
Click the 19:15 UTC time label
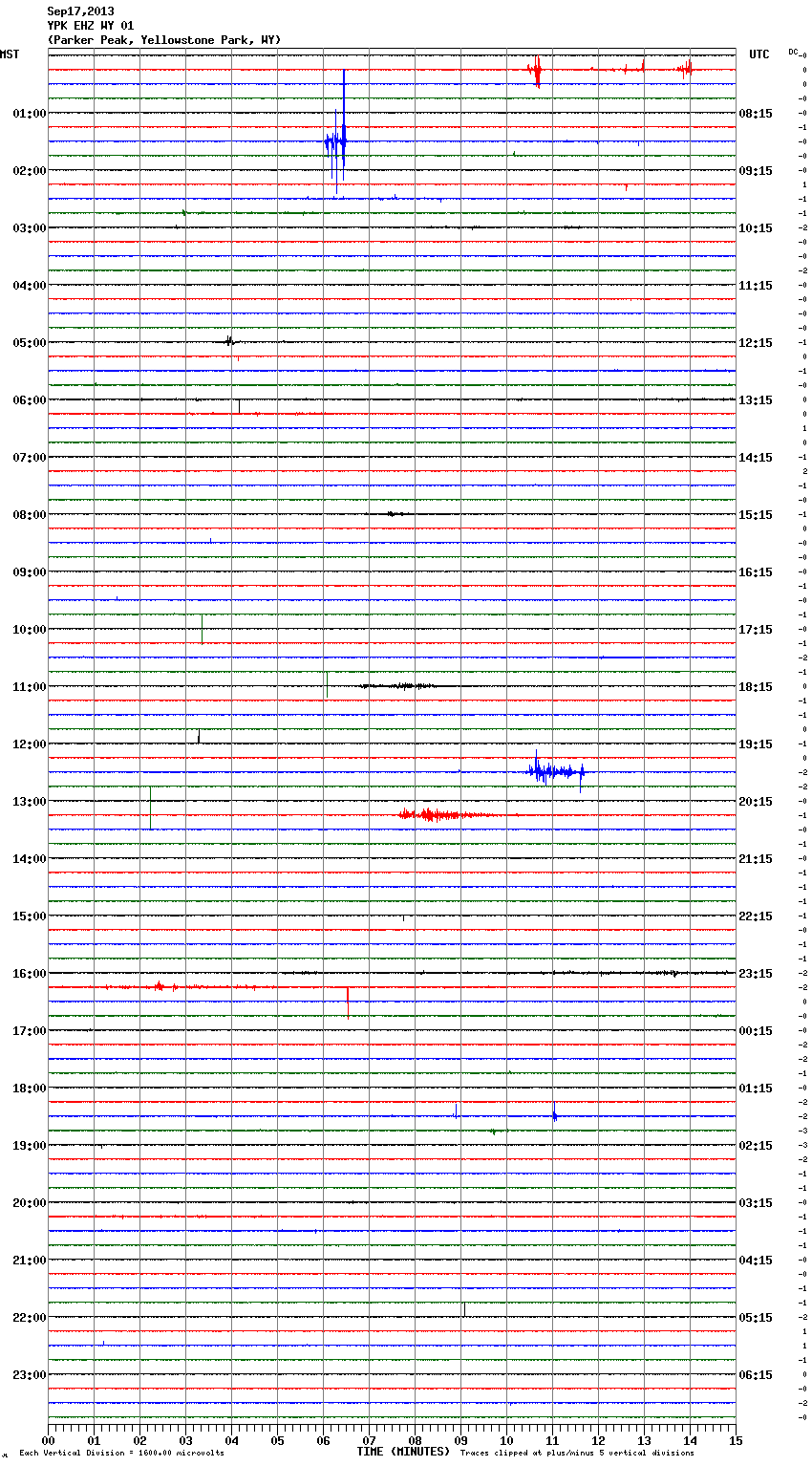[756, 744]
